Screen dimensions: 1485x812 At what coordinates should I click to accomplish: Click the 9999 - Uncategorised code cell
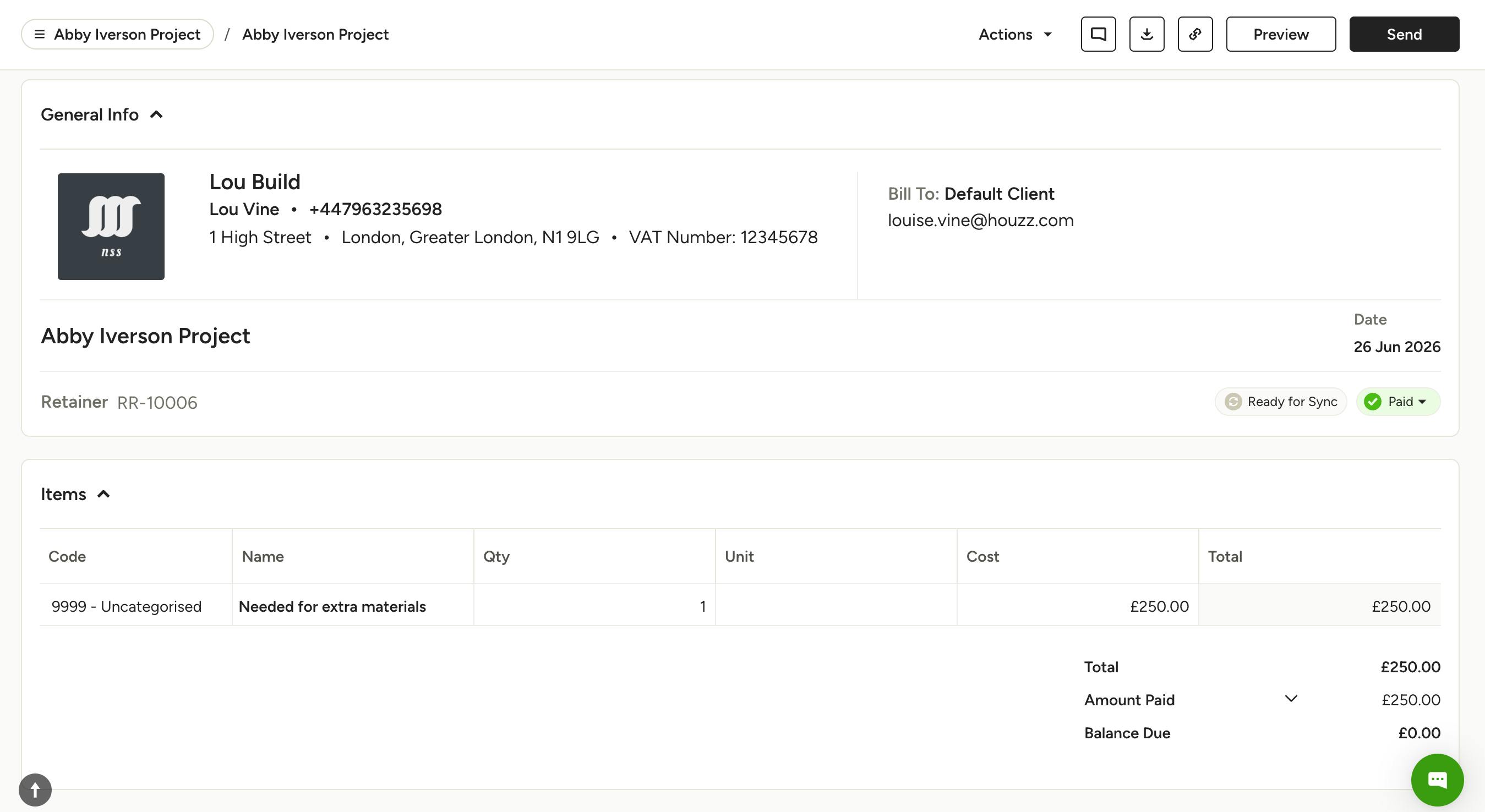coord(136,606)
